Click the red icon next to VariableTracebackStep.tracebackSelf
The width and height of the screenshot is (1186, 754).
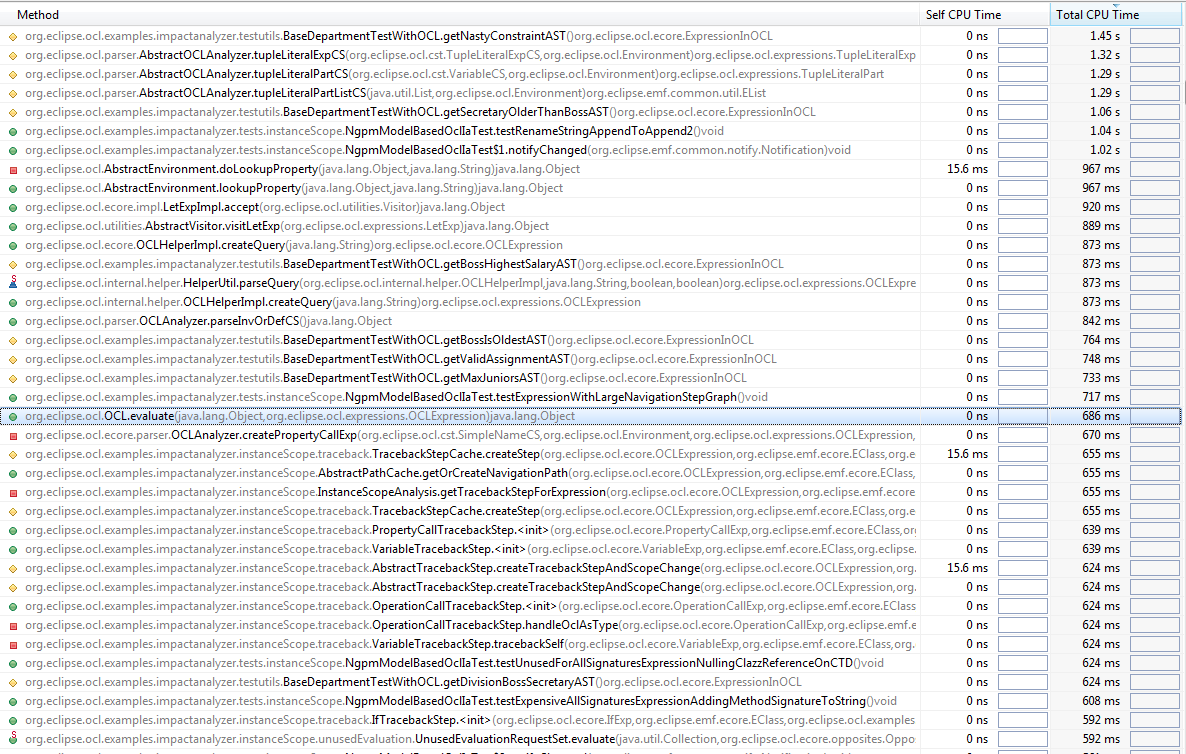(x=13, y=644)
